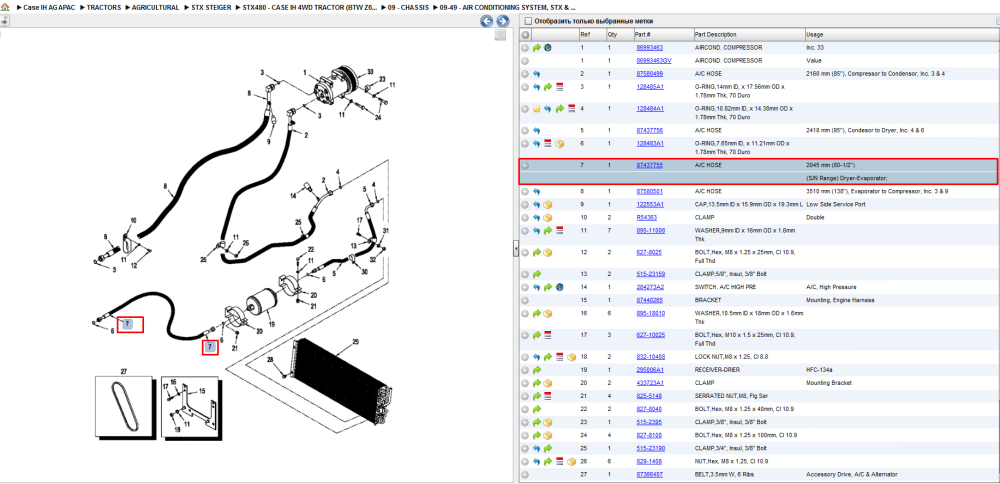The width and height of the screenshot is (1000, 484).
Task: Click blue back arrow on part 87437756 row
Action: [537, 131]
